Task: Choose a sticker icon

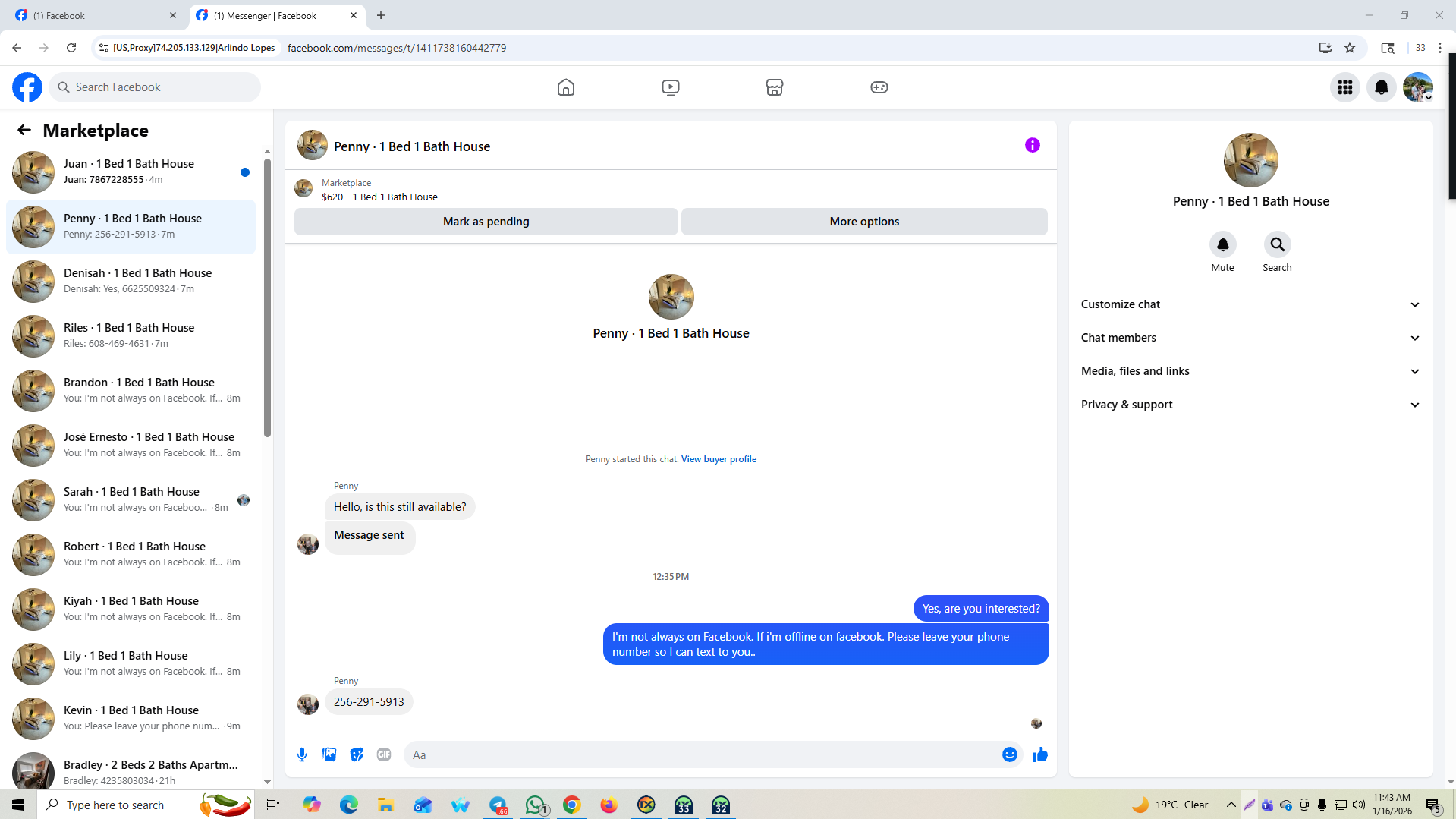Action: tap(357, 754)
